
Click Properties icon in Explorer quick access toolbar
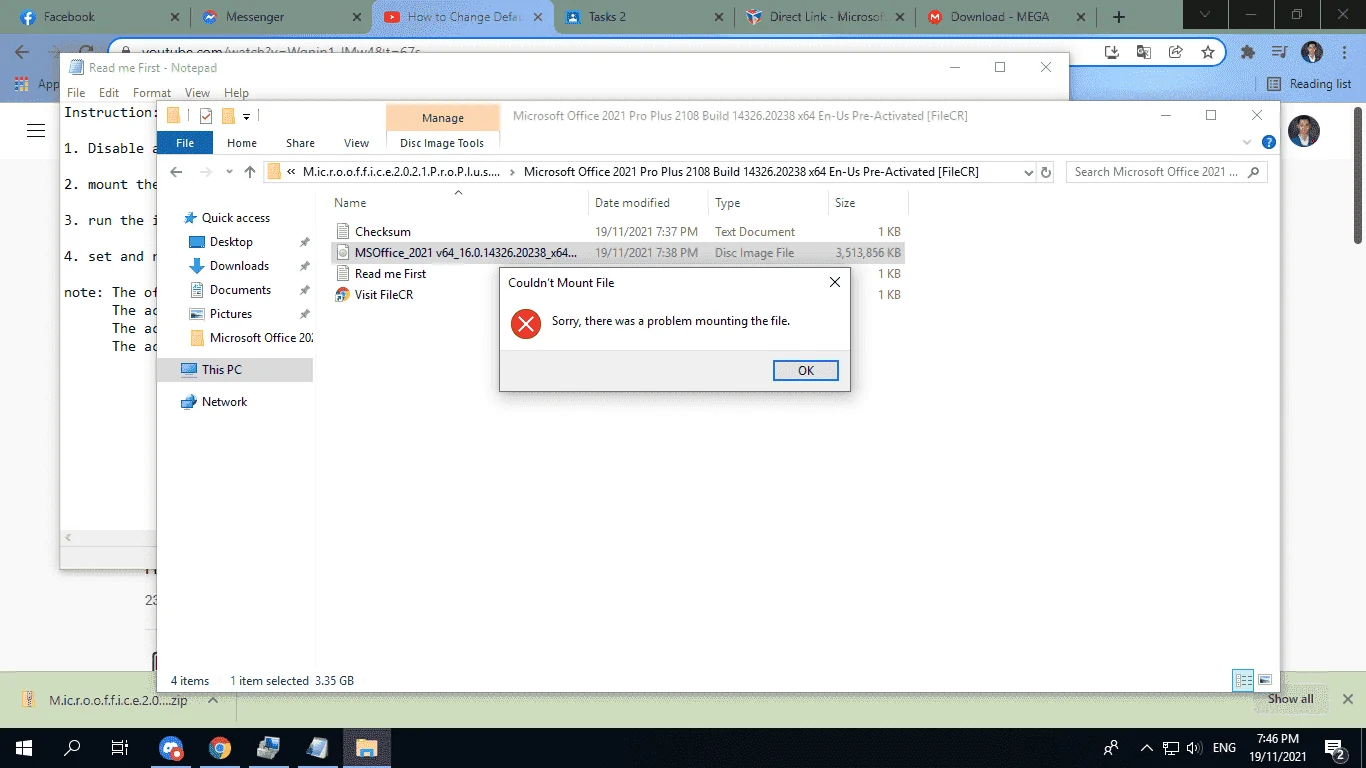[206, 116]
